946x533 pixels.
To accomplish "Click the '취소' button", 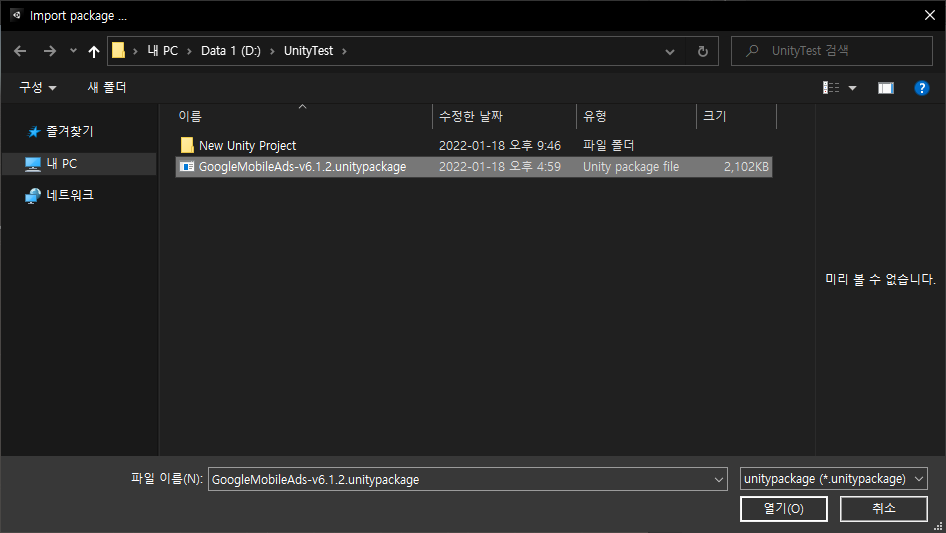I will (x=884, y=509).
